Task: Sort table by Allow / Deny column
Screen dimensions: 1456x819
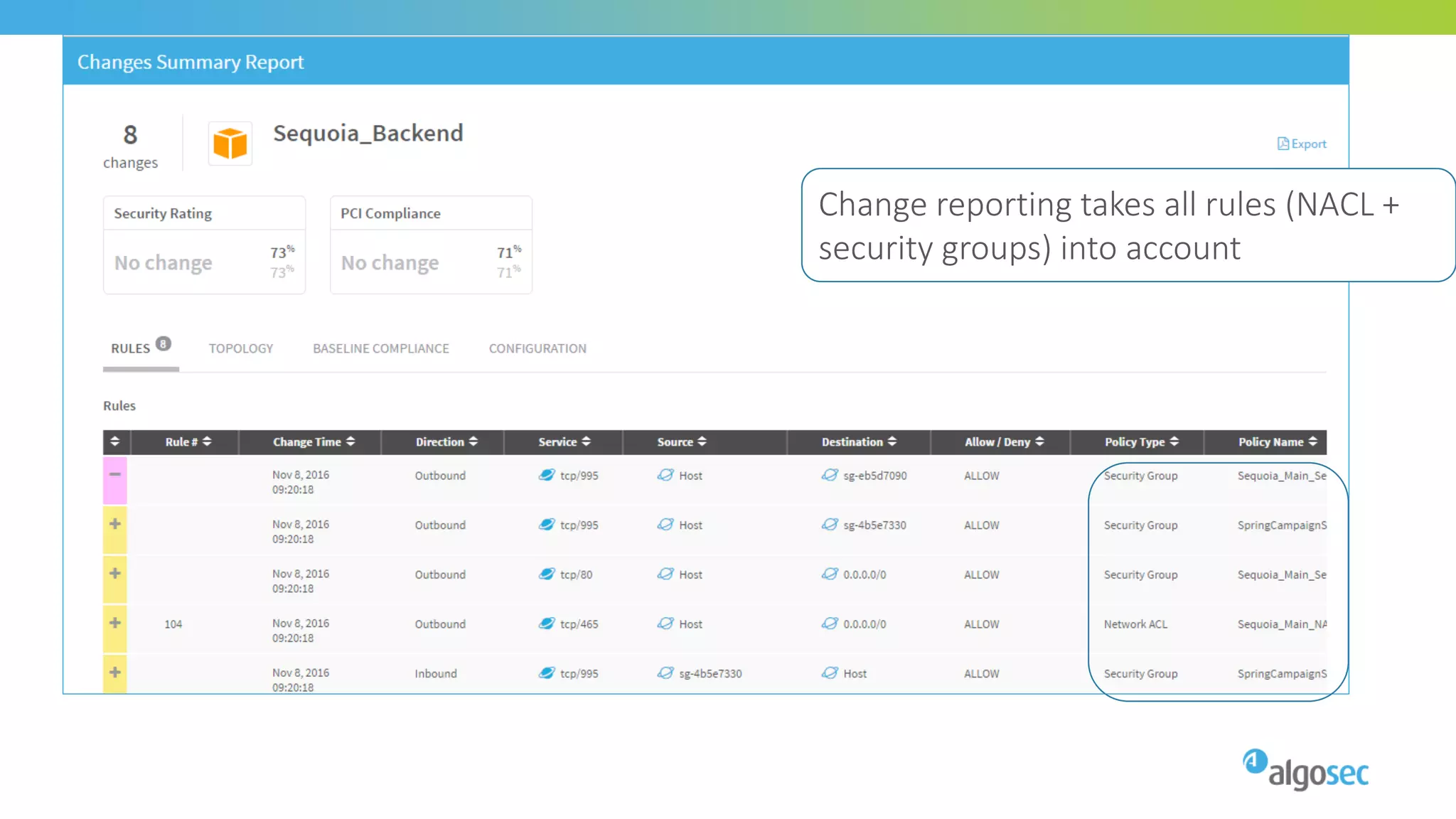Action: (1004, 441)
